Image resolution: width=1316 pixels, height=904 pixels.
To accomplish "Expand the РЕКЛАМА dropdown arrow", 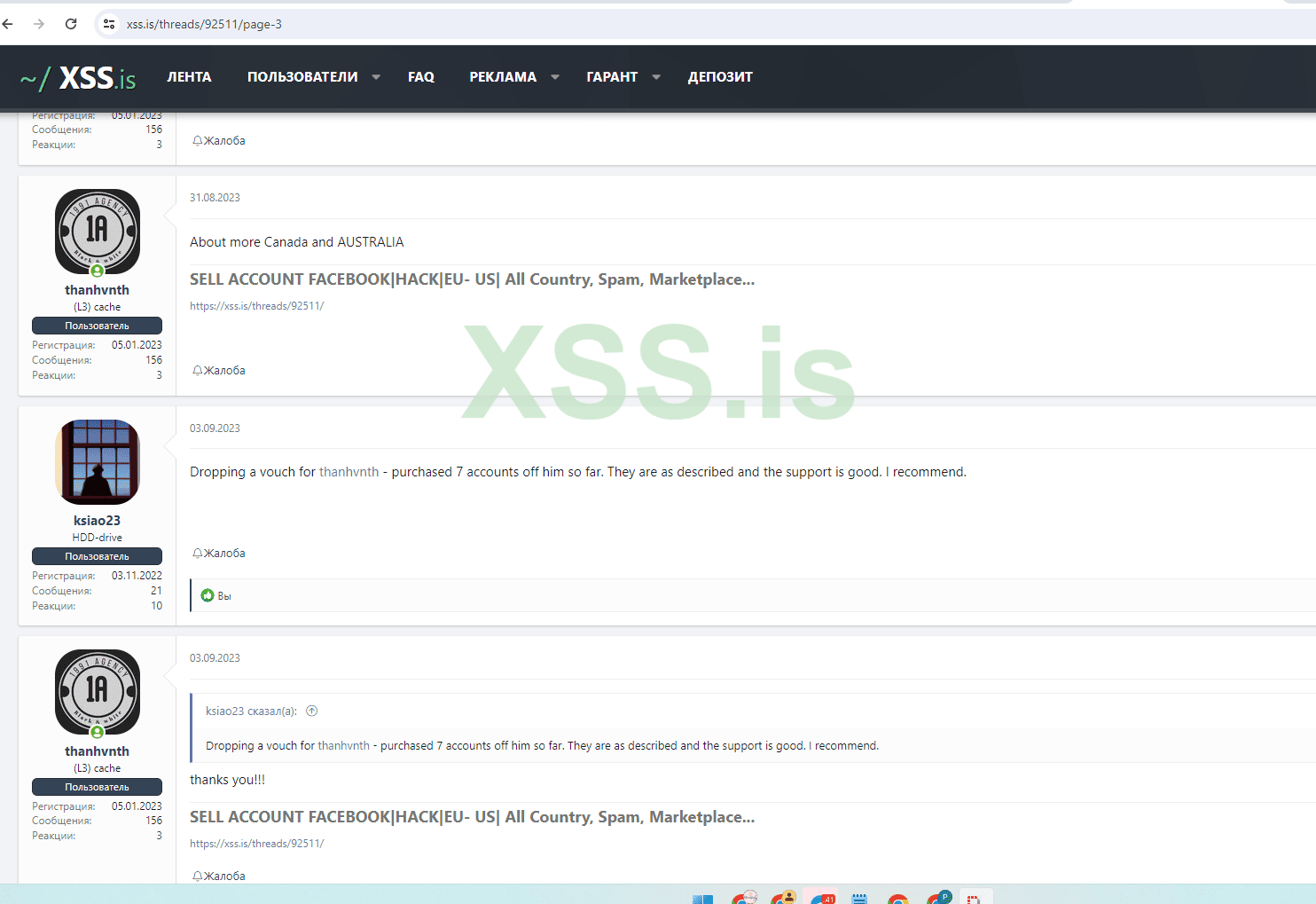I will point(555,77).
